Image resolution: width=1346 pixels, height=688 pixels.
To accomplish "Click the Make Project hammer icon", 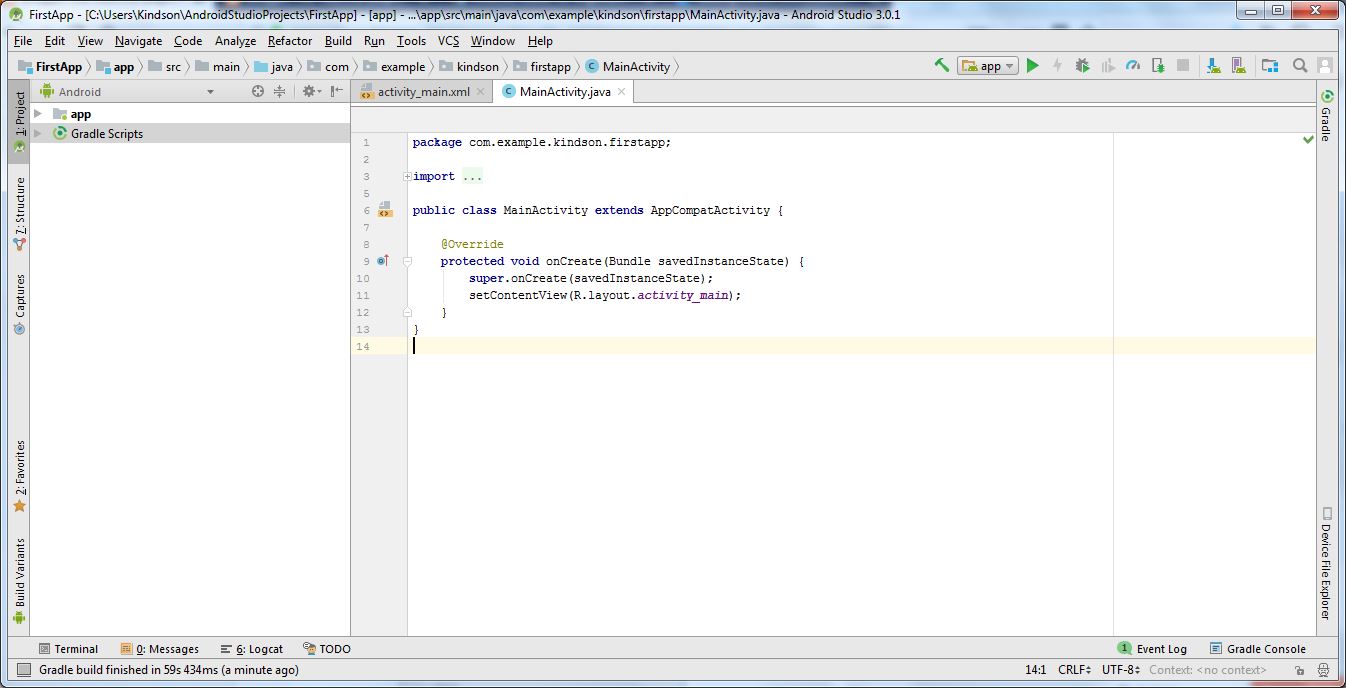I will coord(941,64).
